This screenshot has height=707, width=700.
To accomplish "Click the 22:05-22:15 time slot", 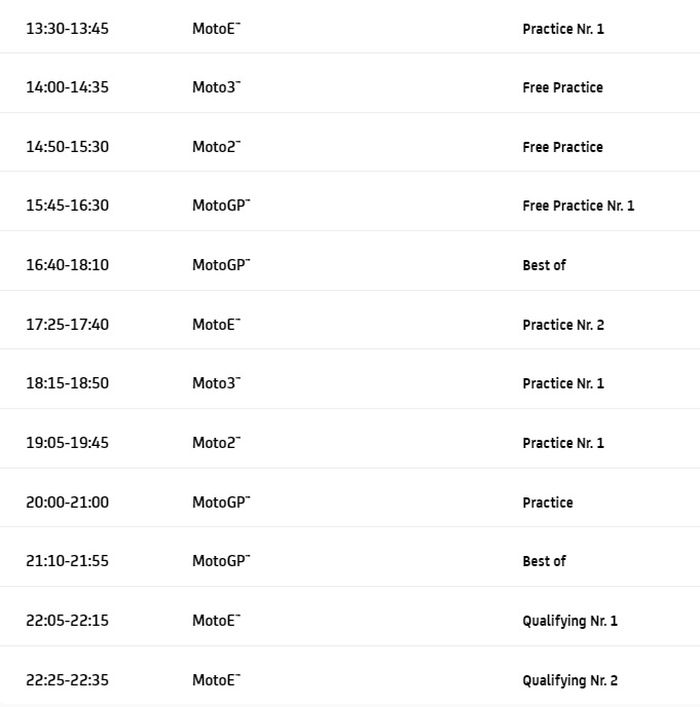I will (x=67, y=621).
